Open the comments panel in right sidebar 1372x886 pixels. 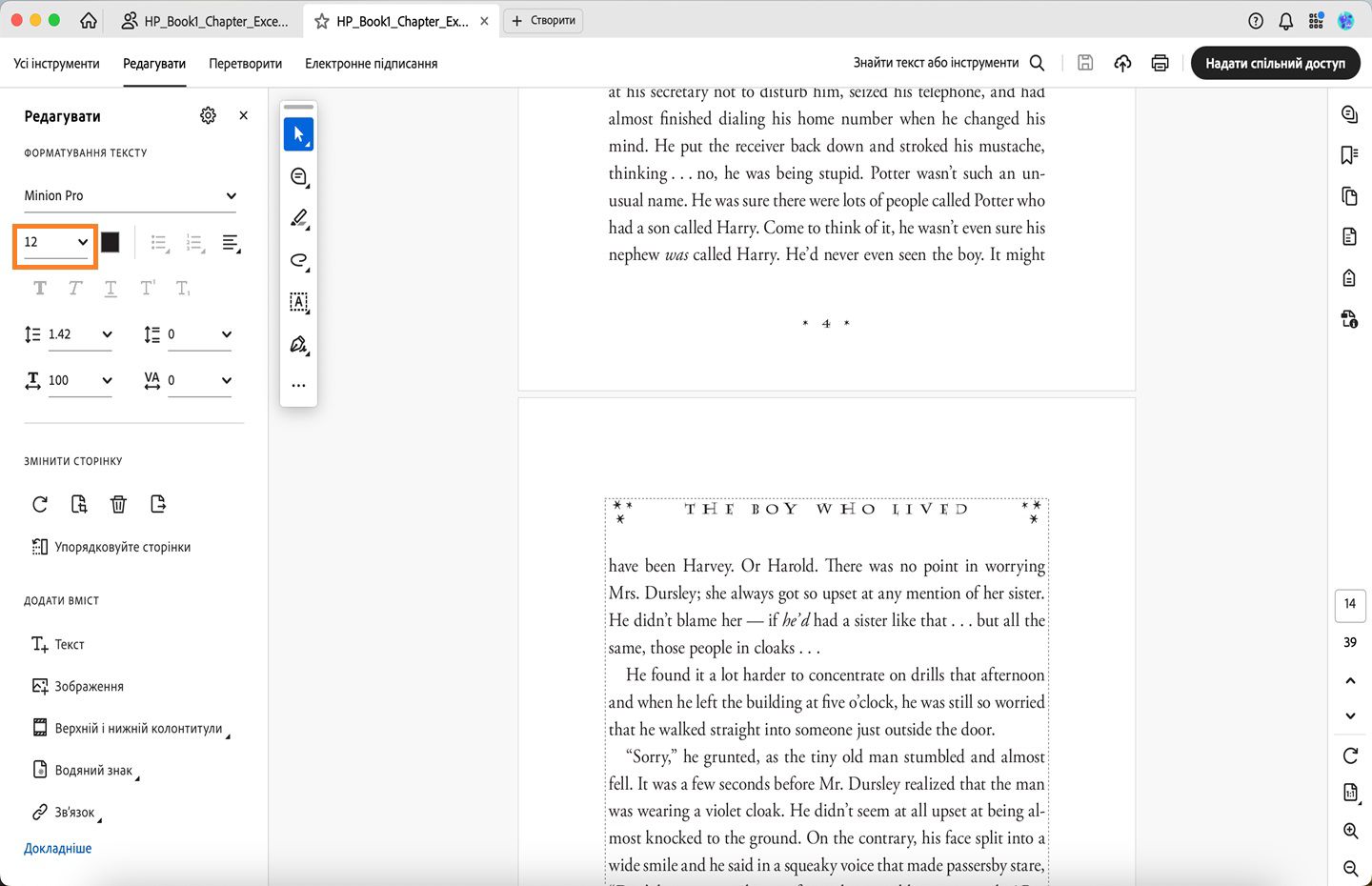(x=1349, y=114)
